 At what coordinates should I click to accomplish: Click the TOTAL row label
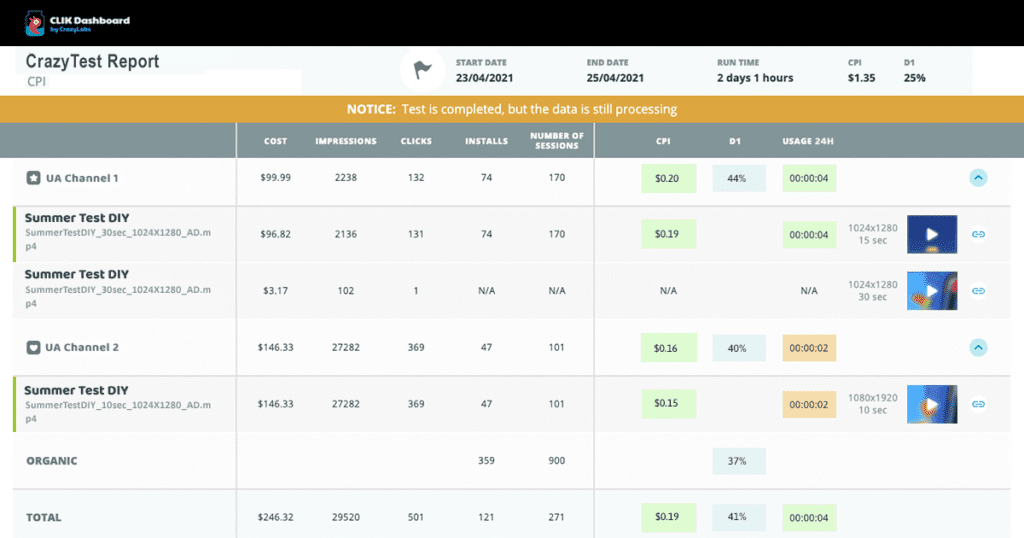[44, 517]
